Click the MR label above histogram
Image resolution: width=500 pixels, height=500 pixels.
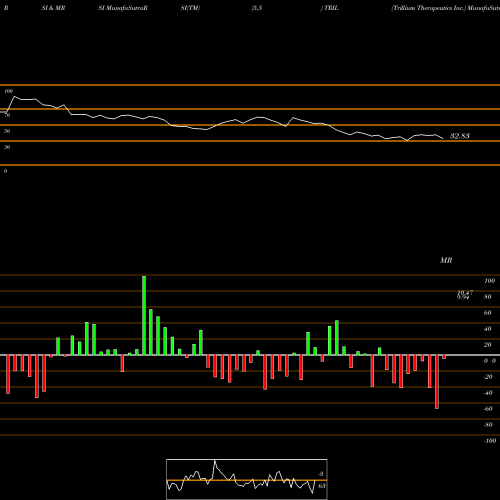[446, 260]
